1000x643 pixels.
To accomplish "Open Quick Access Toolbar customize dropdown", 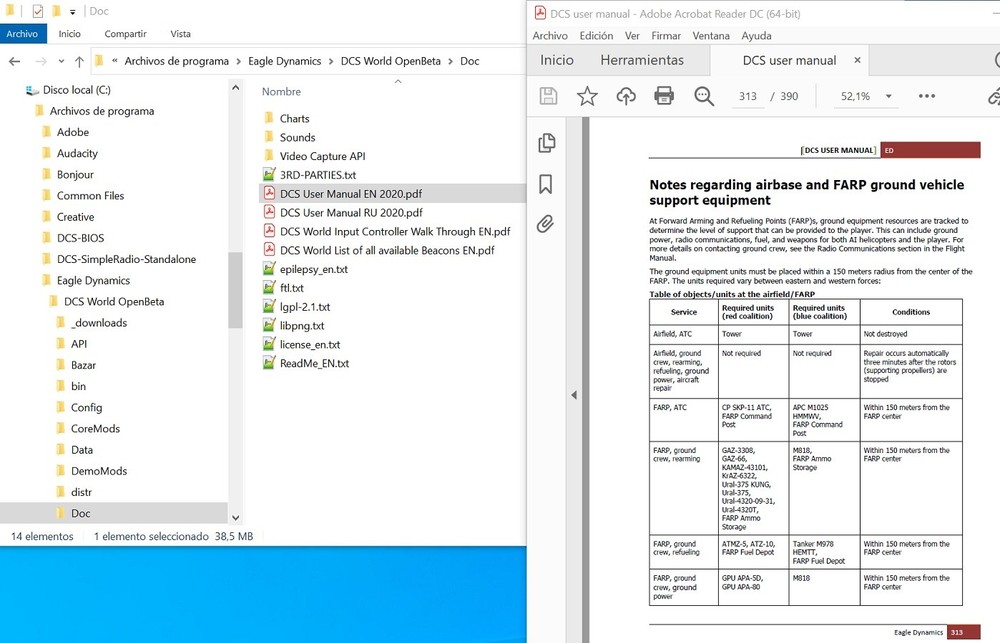I will tap(73, 11).
